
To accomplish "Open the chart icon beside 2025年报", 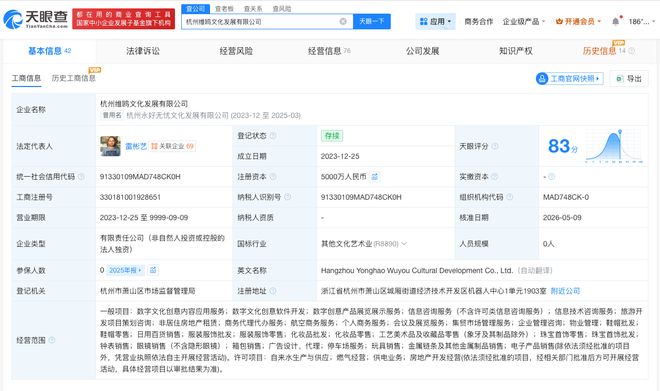I will pos(153,270).
